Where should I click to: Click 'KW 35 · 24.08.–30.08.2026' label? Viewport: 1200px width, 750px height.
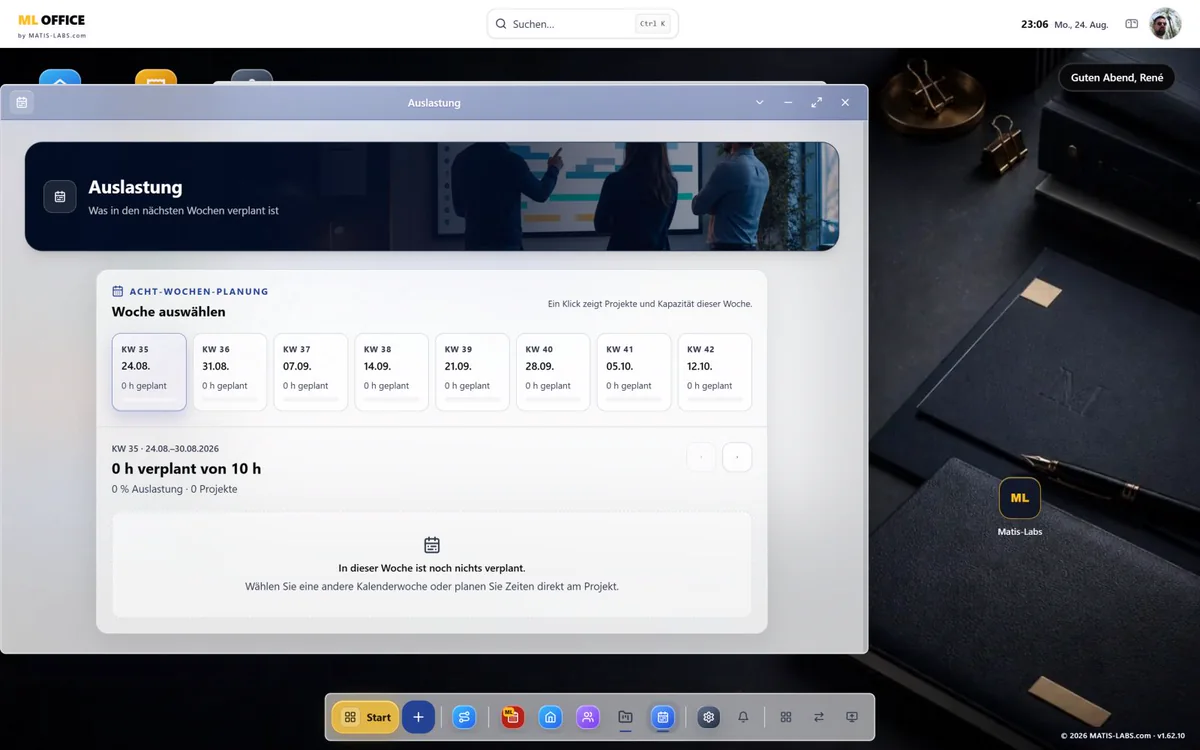click(x=165, y=449)
